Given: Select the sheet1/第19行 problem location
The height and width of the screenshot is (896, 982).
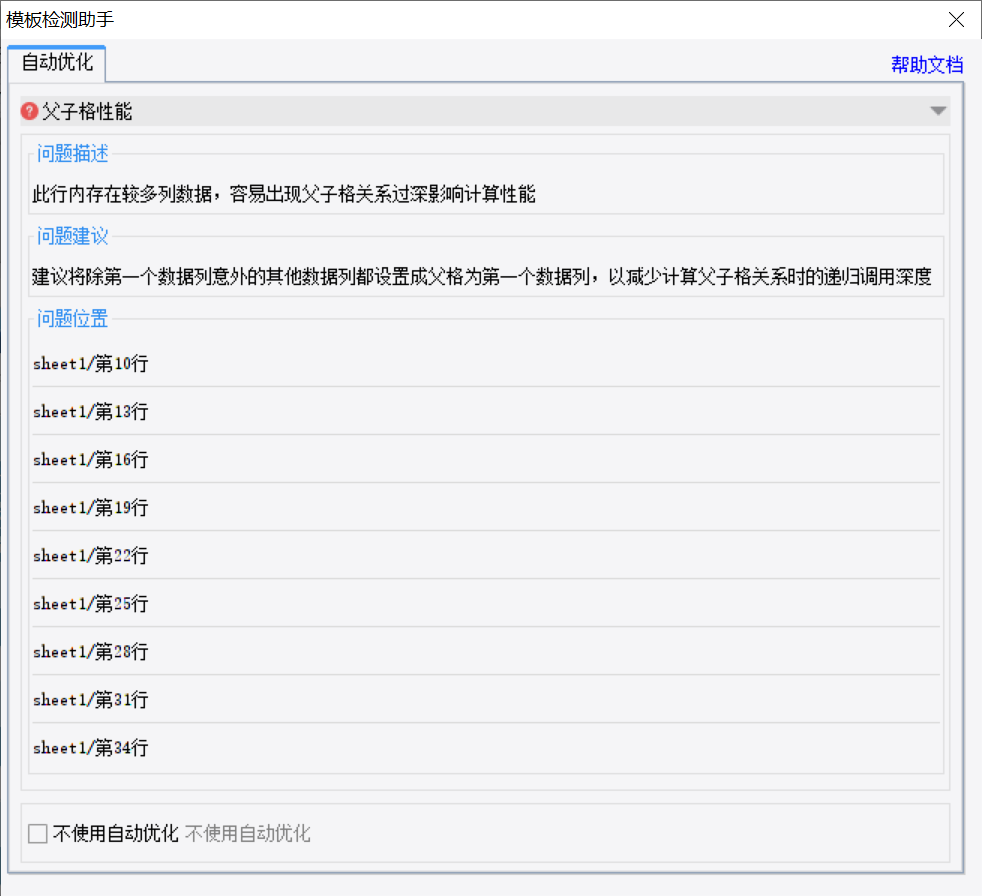Looking at the screenshot, I should point(90,507).
